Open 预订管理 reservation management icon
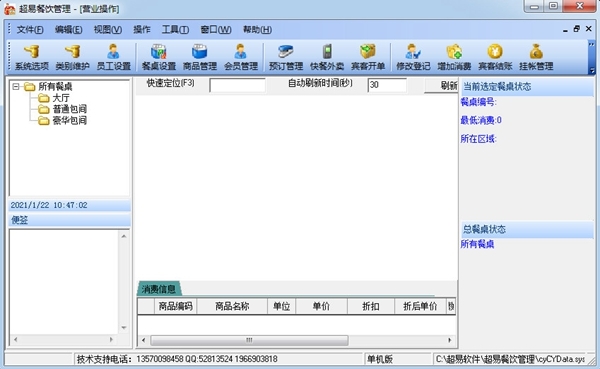The width and height of the screenshot is (600, 369). [286, 57]
